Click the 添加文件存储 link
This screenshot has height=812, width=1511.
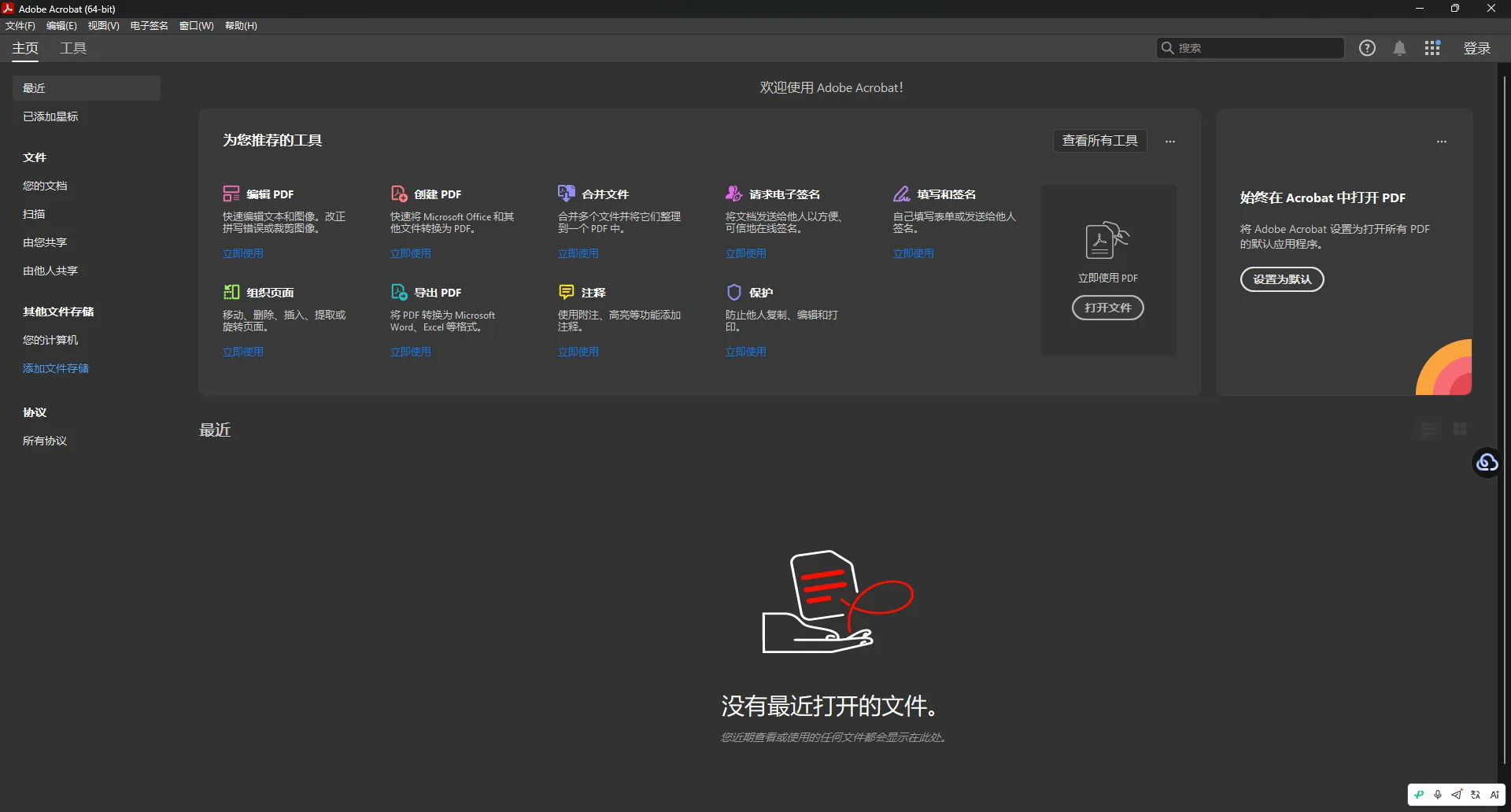pyautogui.click(x=56, y=368)
